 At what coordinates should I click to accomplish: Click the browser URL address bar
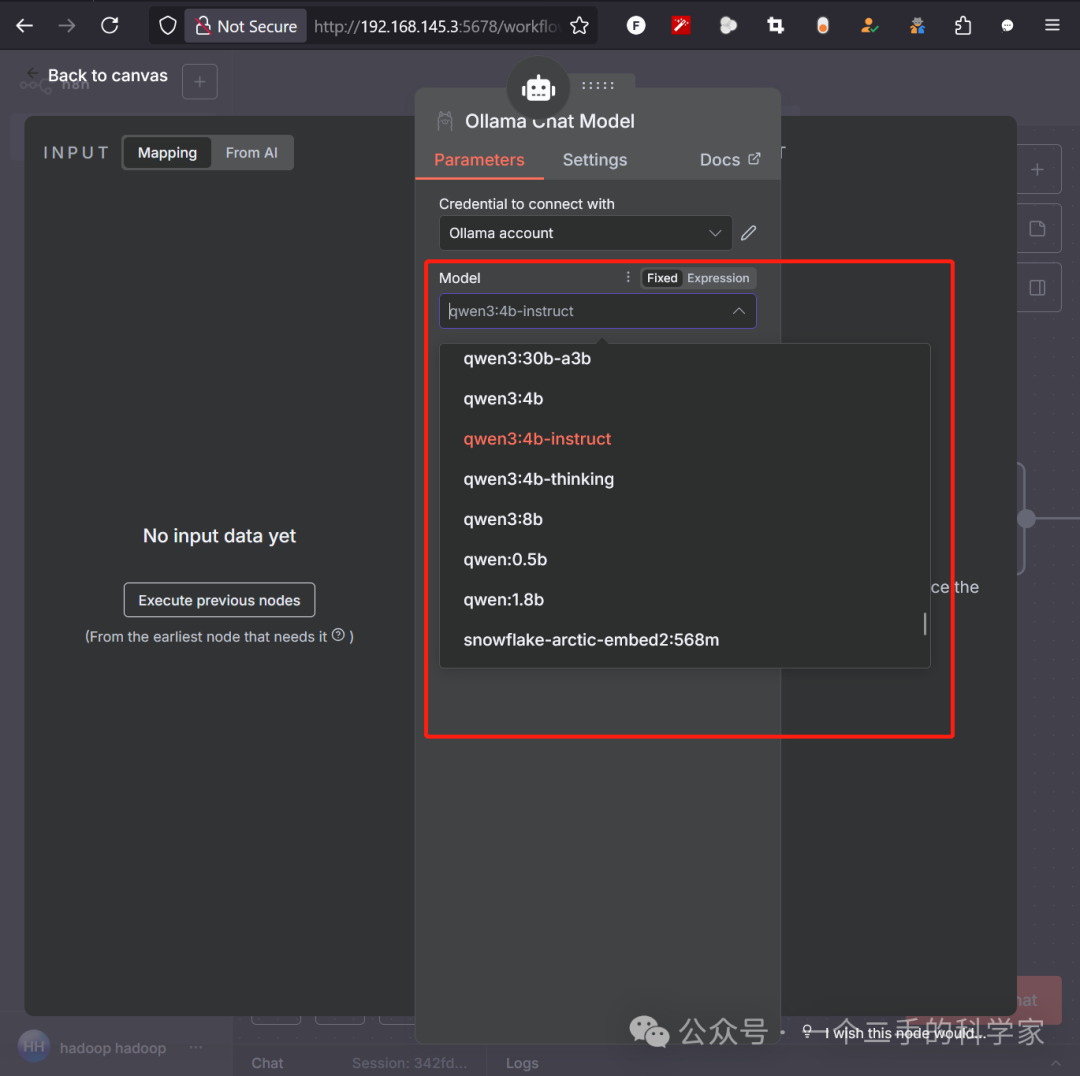pyautogui.click(x=437, y=26)
